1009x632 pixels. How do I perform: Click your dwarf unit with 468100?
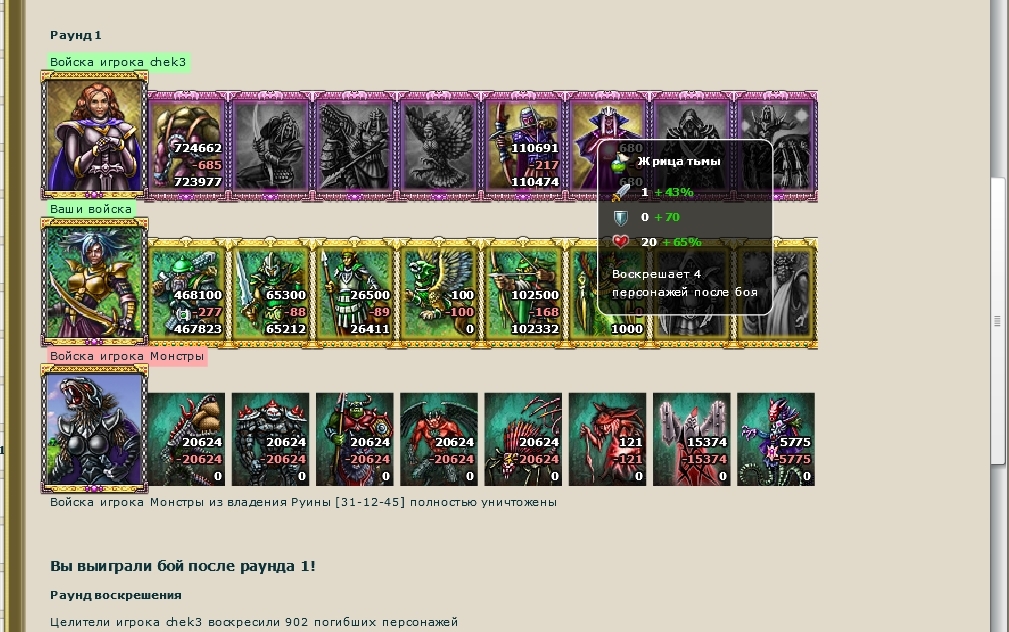[187, 293]
